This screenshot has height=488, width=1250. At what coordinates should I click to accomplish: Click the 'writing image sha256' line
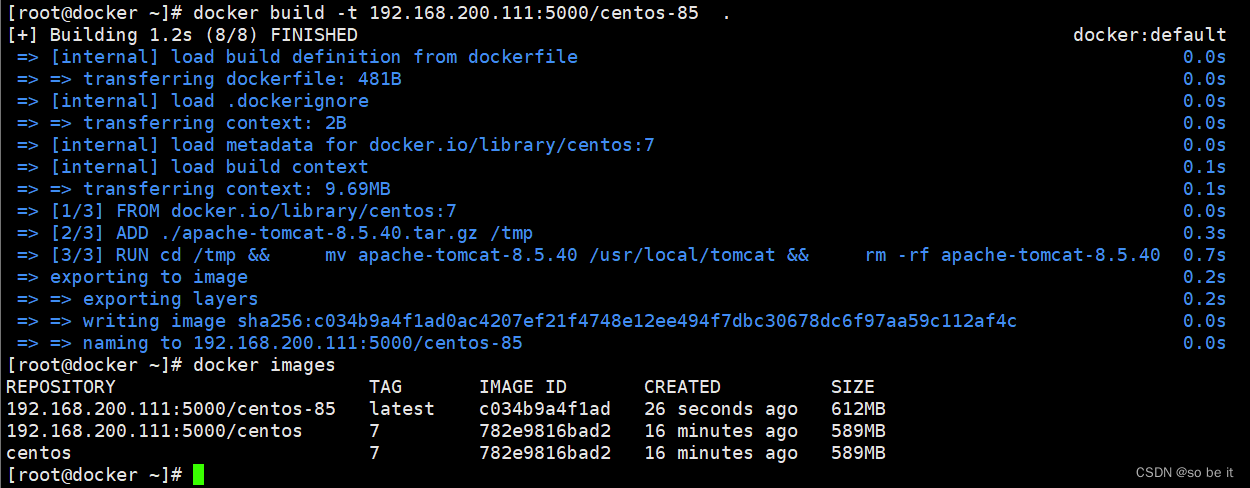click(517, 321)
